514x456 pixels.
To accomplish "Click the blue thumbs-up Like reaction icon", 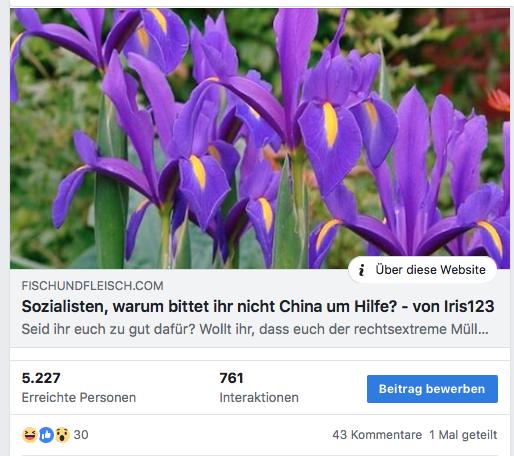I will coord(46,435).
